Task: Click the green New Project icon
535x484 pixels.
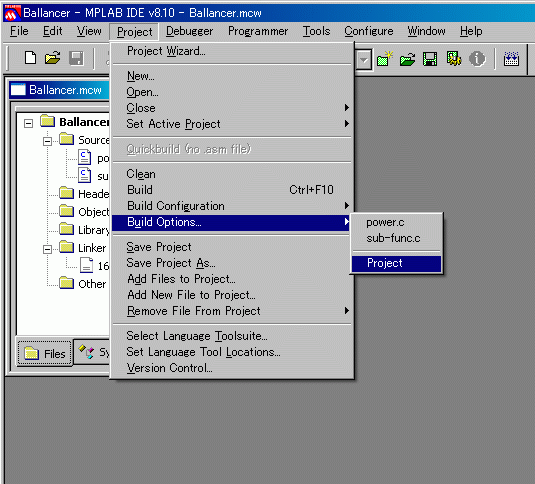Action: (x=385, y=59)
